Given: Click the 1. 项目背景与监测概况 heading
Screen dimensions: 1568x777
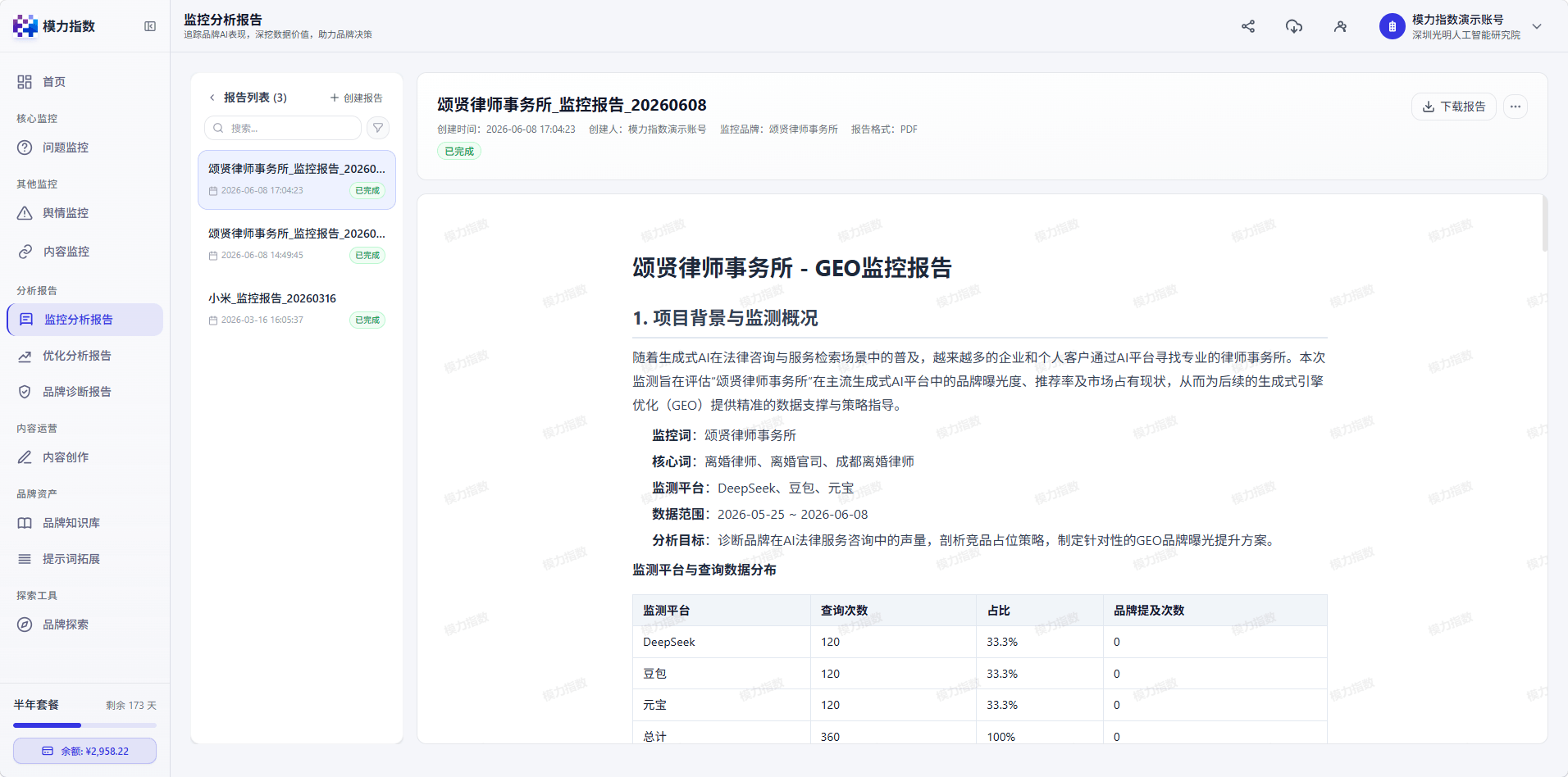Looking at the screenshot, I should tap(726, 318).
